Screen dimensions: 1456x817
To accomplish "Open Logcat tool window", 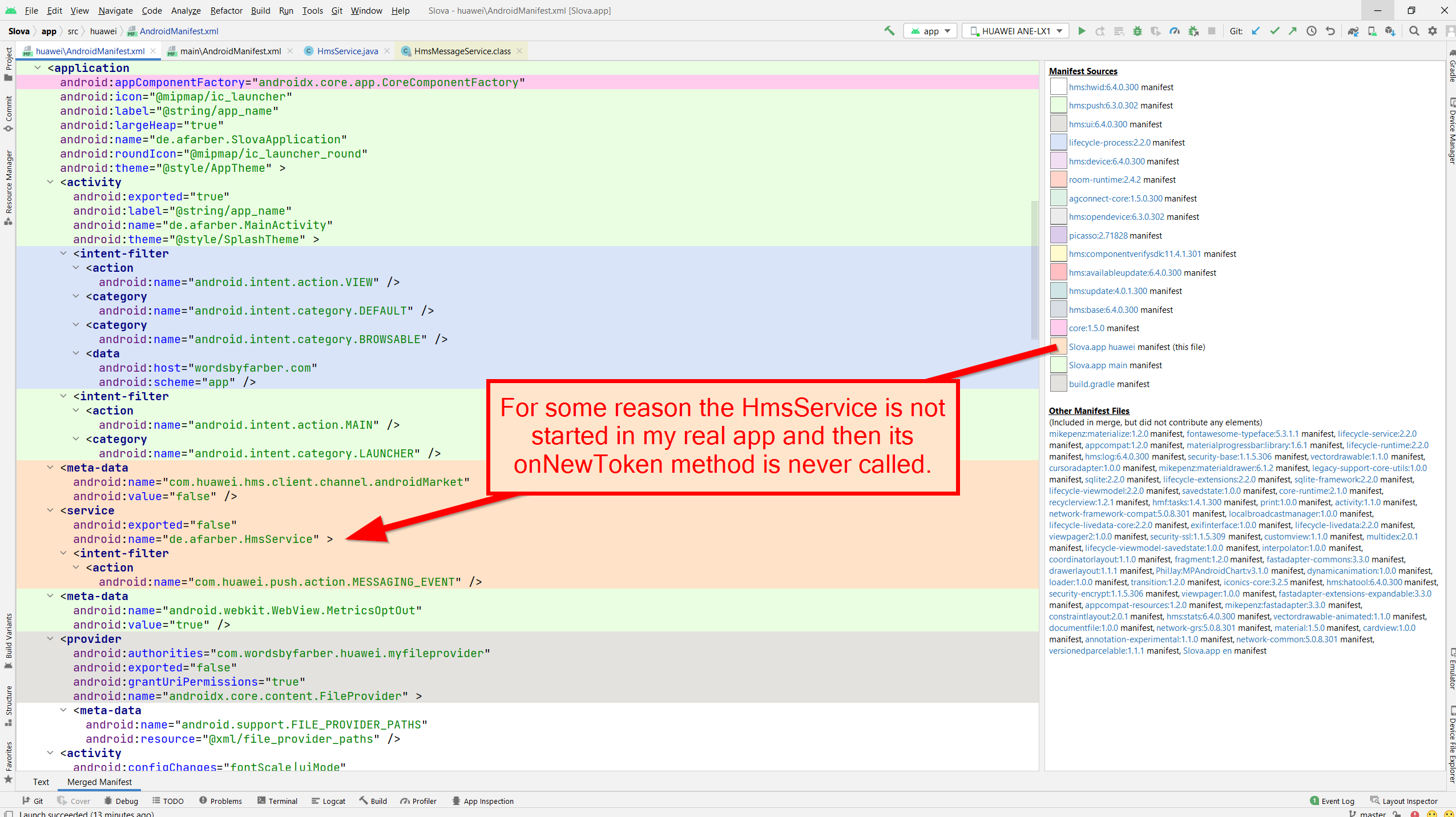I will pyautogui.click(x=329, y=801).
